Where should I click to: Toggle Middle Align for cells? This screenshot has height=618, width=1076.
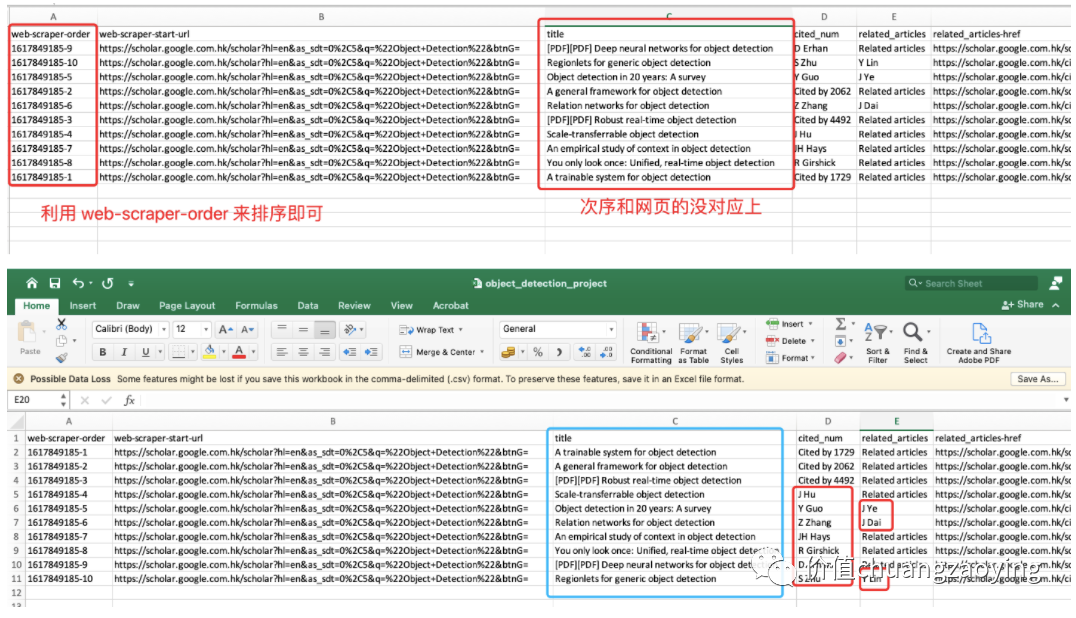click(x=303, y=329)
